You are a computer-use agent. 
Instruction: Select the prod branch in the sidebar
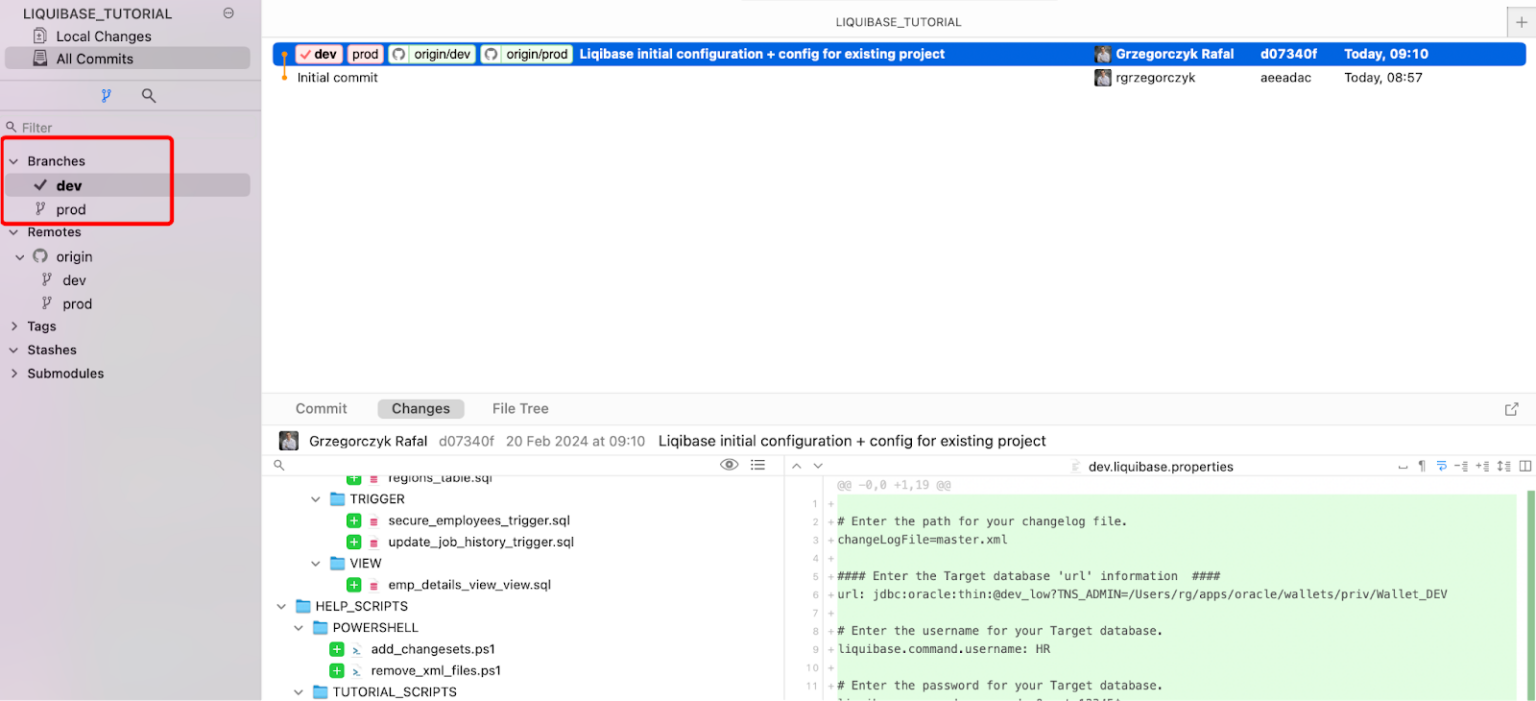(x=71, y=209)
